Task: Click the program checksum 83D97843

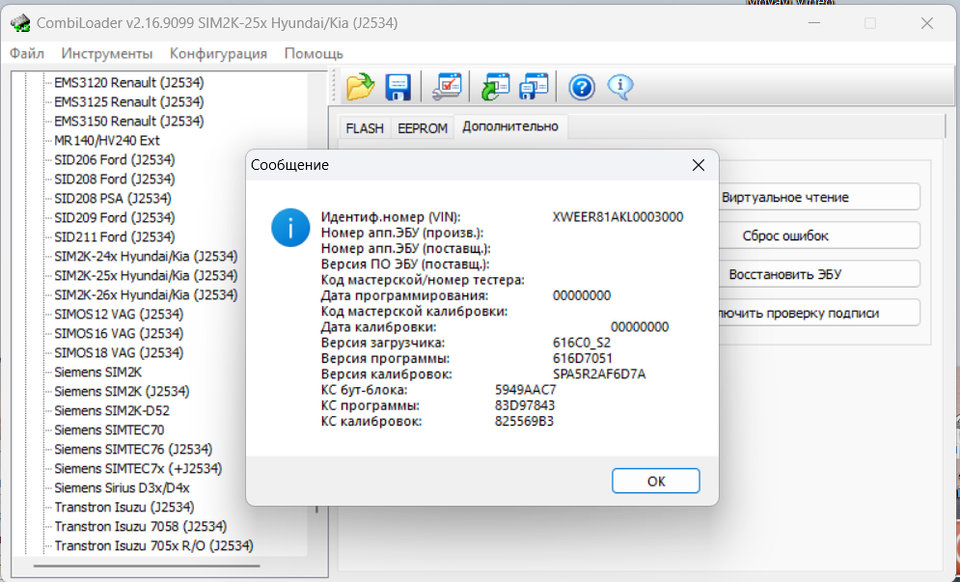Action: (x=525, y=406)
